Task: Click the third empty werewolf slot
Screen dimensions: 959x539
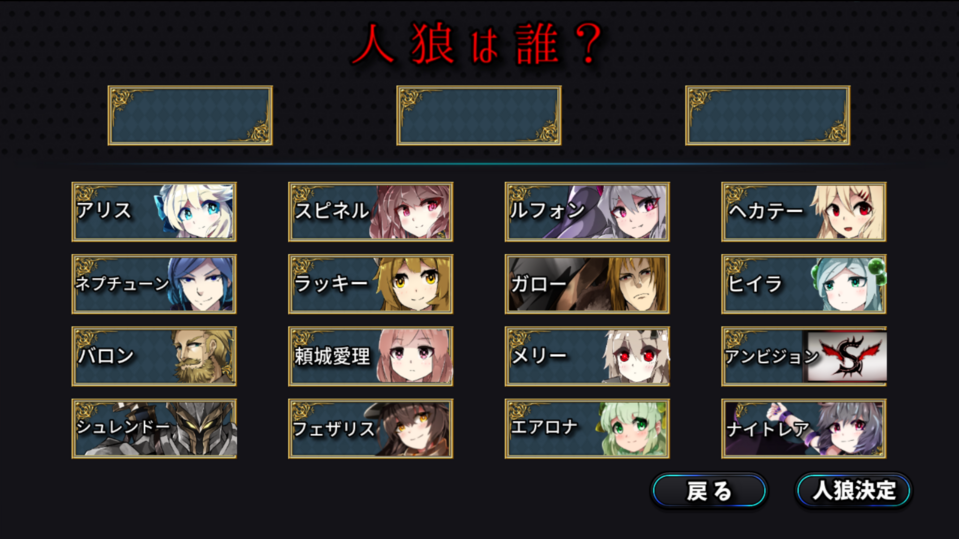Action: click(768, 115)
